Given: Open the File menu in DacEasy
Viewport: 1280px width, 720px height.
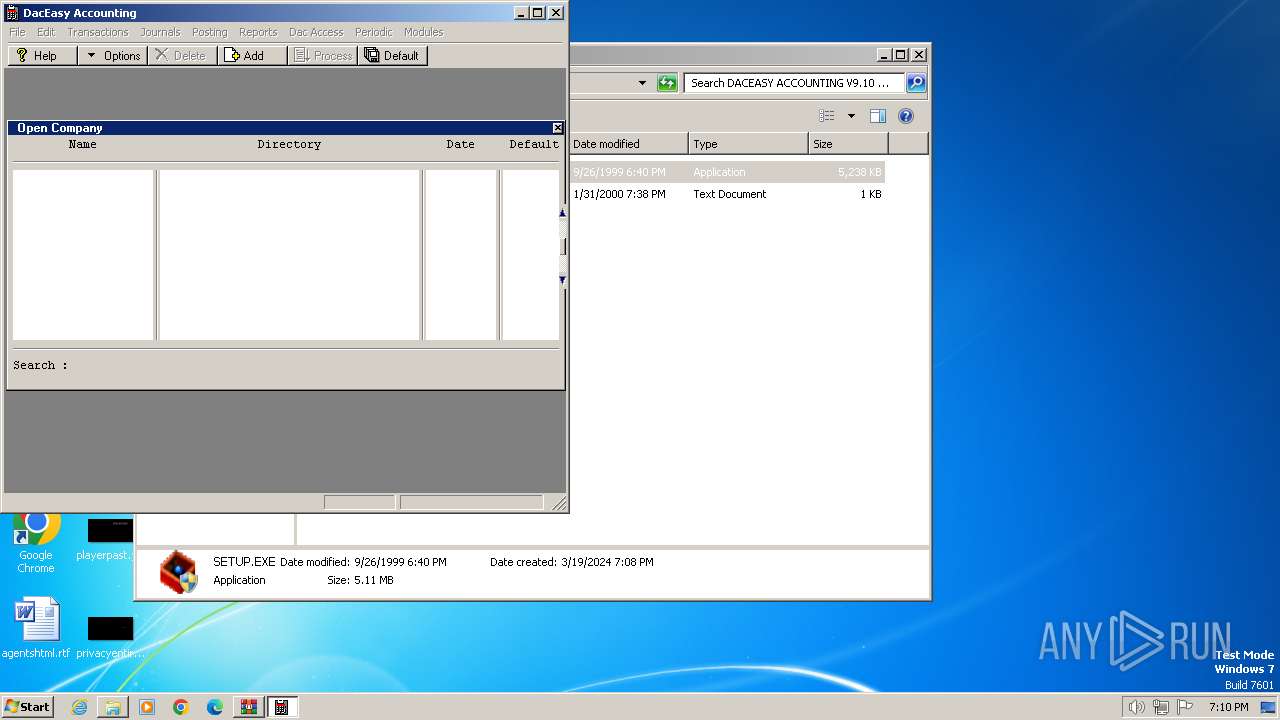Looking at the screenshot, I should [x=17, y=32].
